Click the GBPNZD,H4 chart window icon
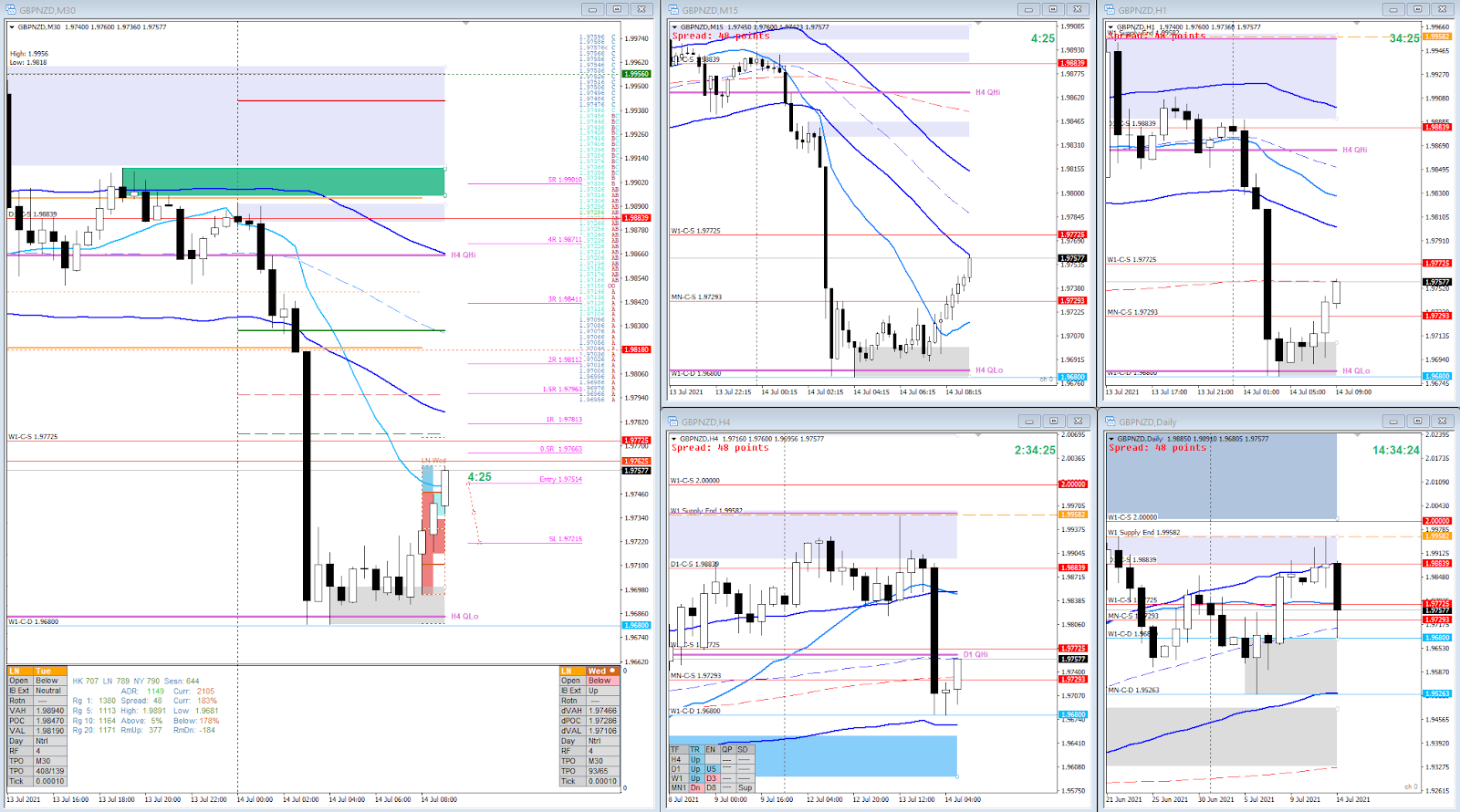This screenshot has height=812, width=1460. click(673, 422)
